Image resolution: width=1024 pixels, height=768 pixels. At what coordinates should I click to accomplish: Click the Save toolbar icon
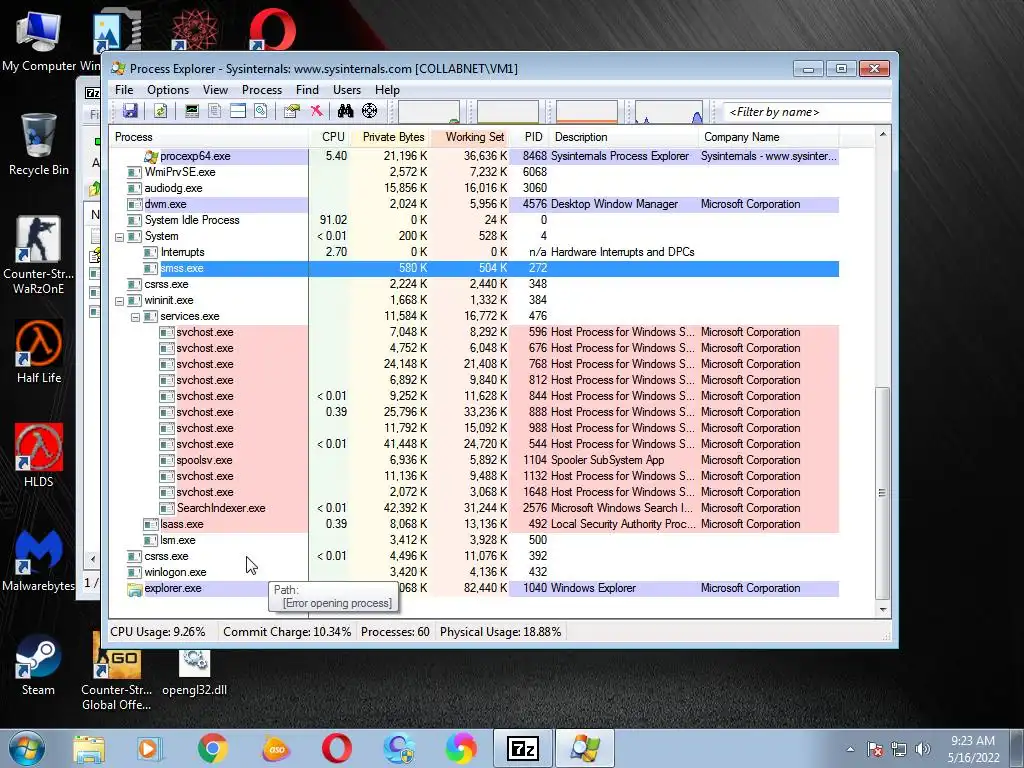130,111
